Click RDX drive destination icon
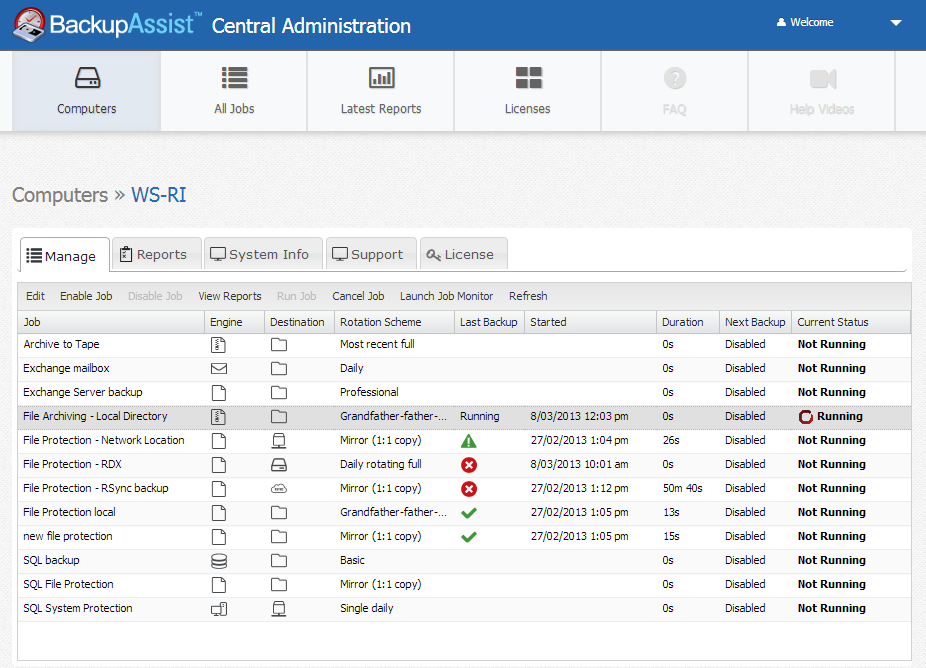The height and width of the screenshot is (668, 926). (x=279, y=465)
